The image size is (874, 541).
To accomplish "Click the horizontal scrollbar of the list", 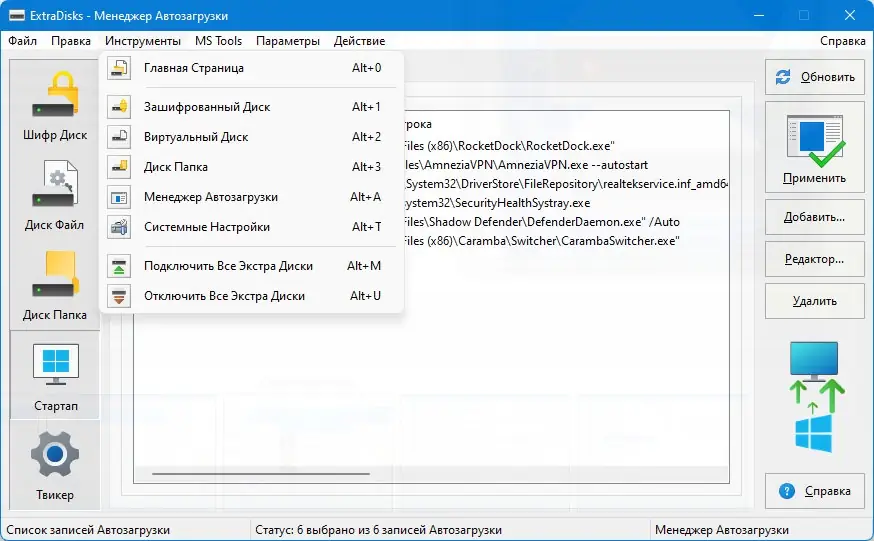I will [x=261, y=474].
